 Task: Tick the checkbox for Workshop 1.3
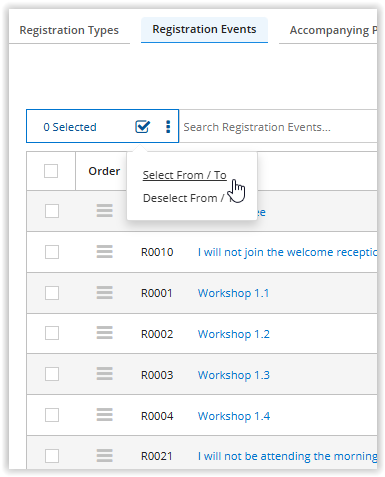tap(52, 374)
